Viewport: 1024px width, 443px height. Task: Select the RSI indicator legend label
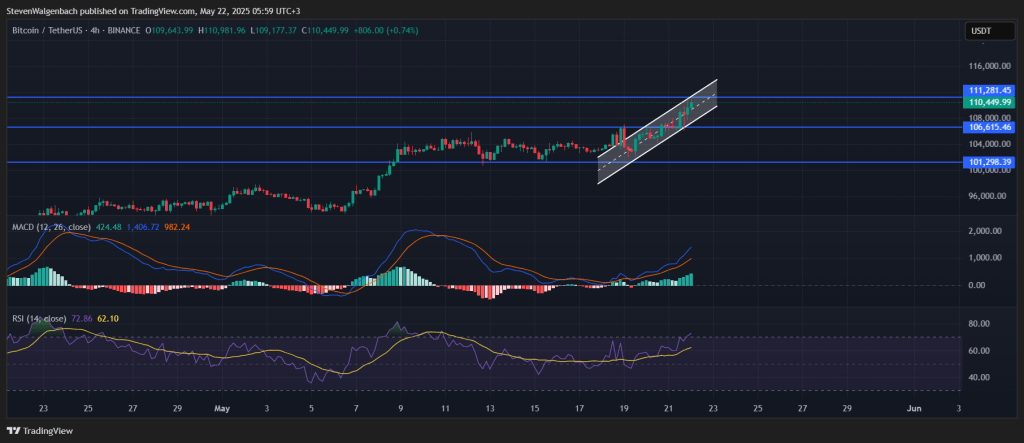18,317
